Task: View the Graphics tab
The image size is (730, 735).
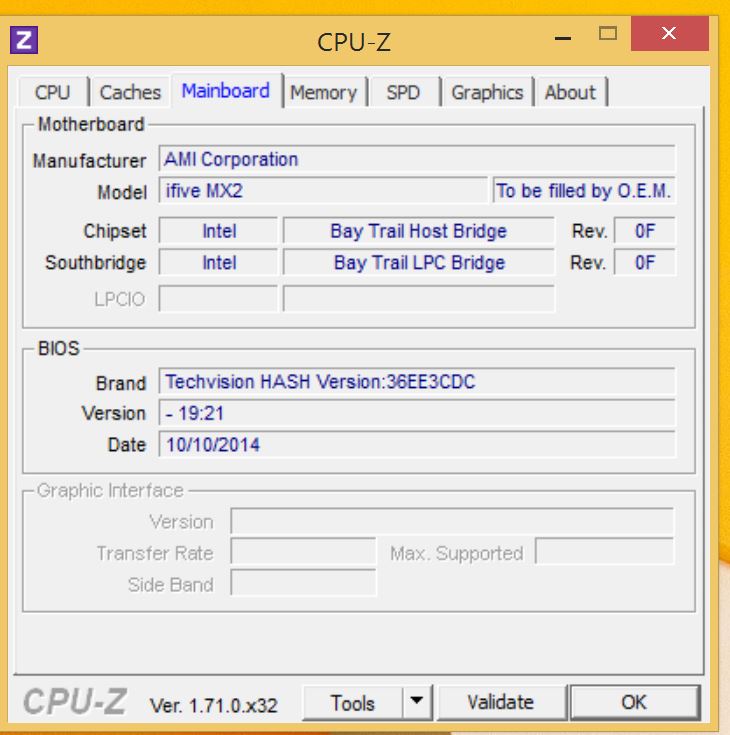Action: (487, 92)
